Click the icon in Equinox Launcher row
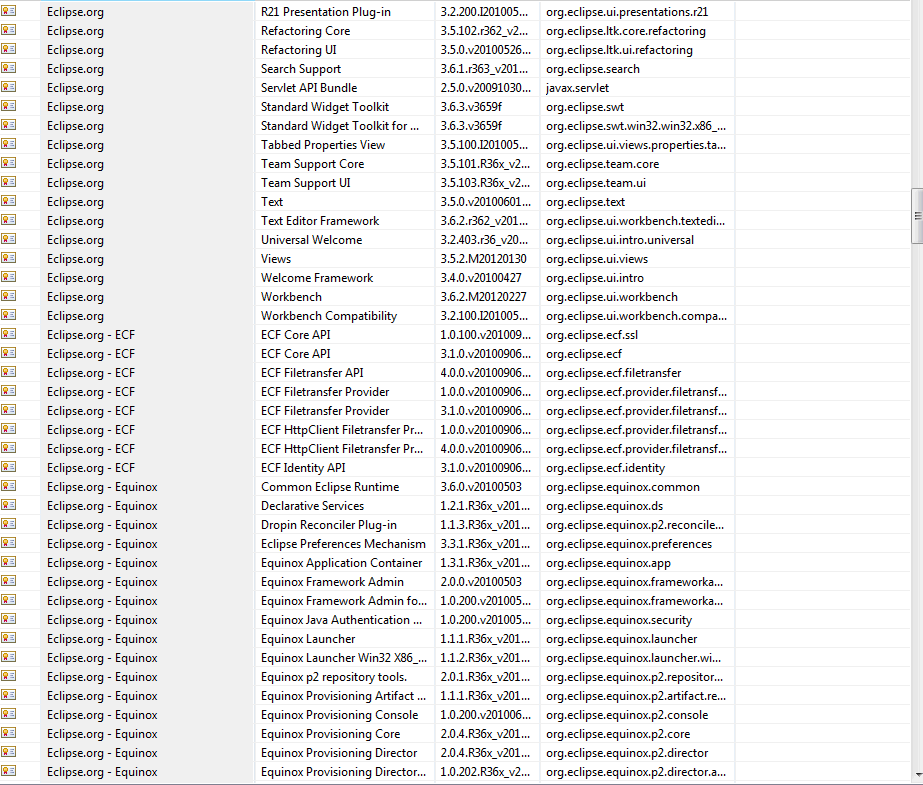923x785 pixels. (x=8, y=637)
